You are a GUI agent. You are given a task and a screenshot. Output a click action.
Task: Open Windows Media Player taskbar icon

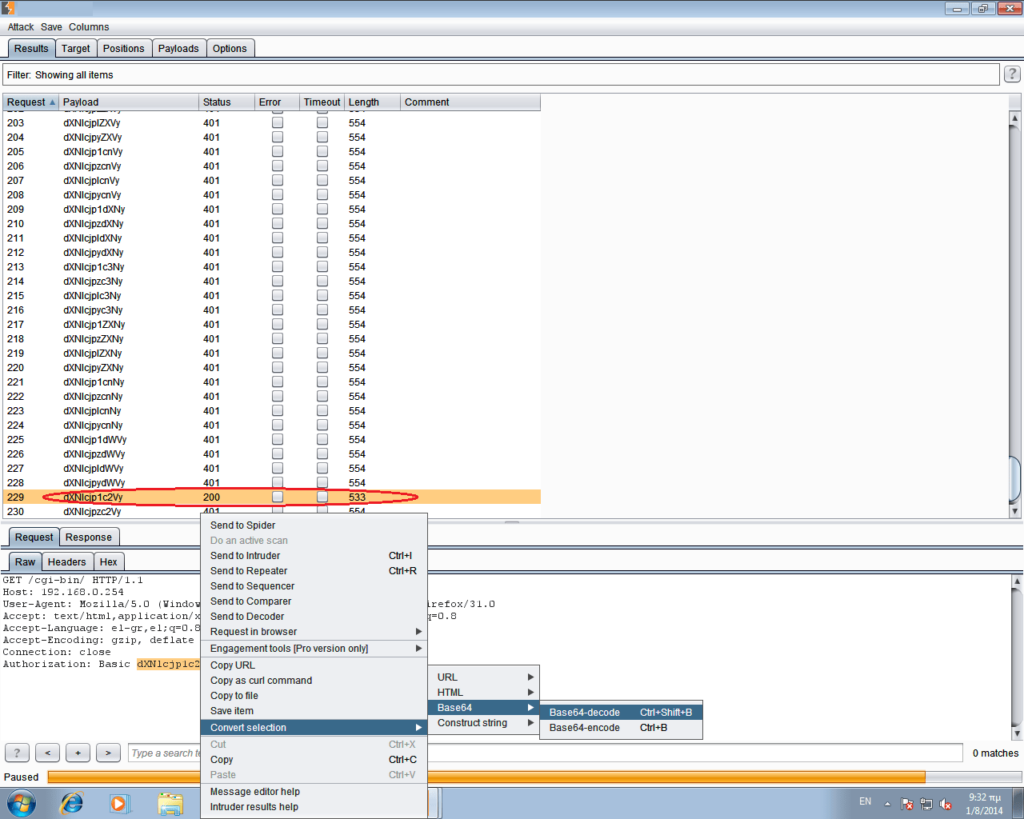pyautogui.click(x=120, y=803)
